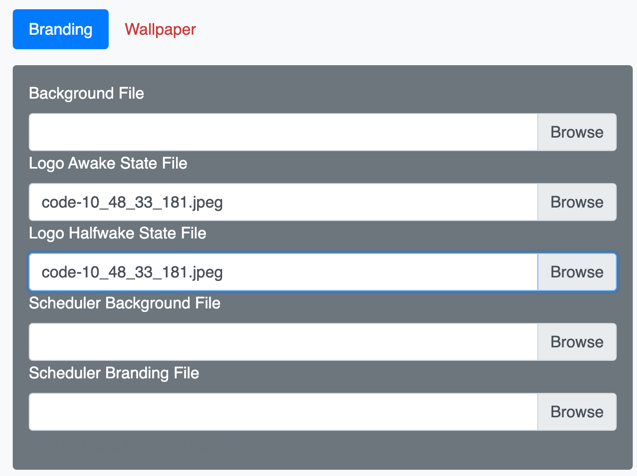The image size is (637, 476).
Task: Click the "Scheduler Branding File" label
Action: 114,373
